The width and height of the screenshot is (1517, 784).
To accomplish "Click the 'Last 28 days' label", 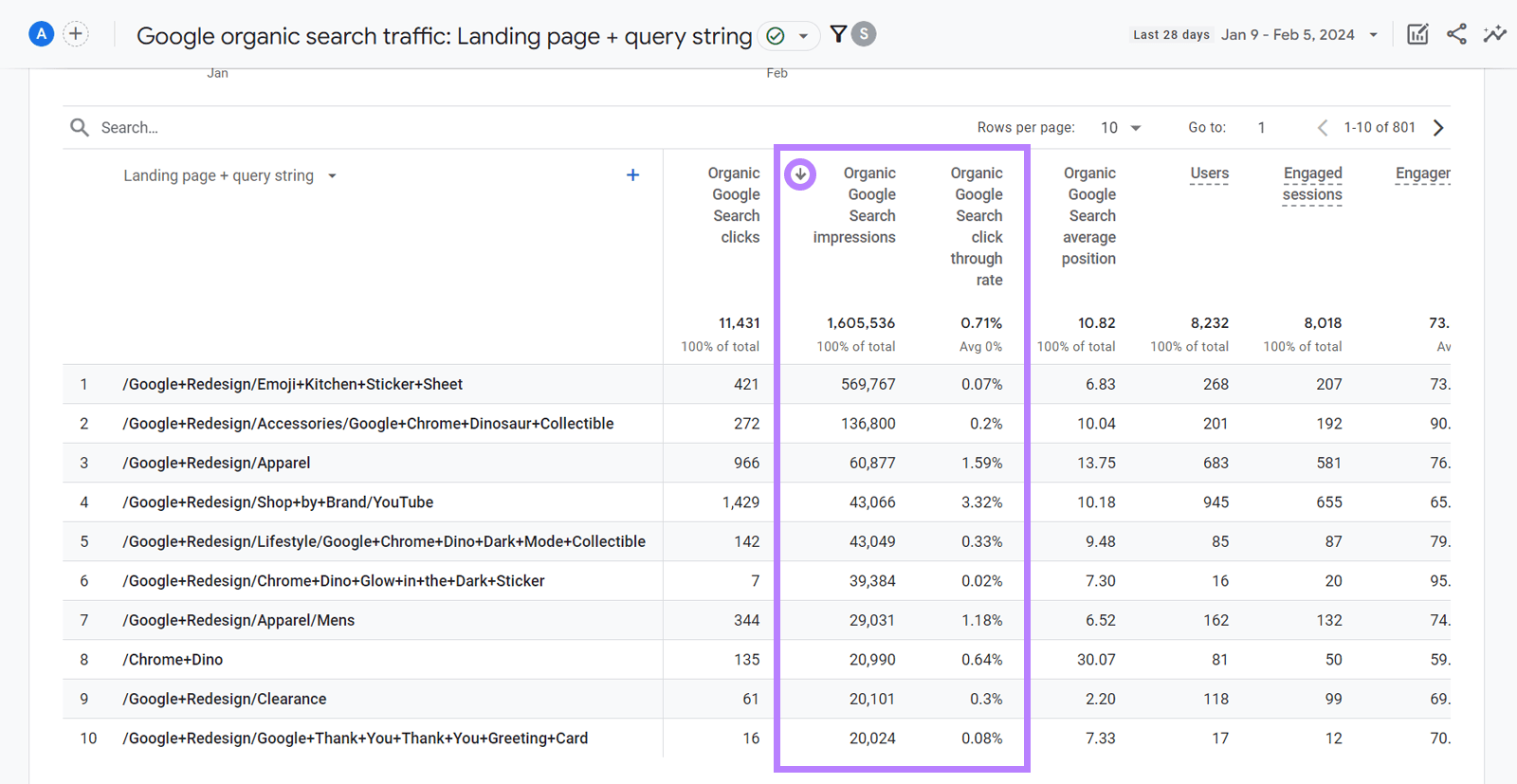I will [1171, 35].
